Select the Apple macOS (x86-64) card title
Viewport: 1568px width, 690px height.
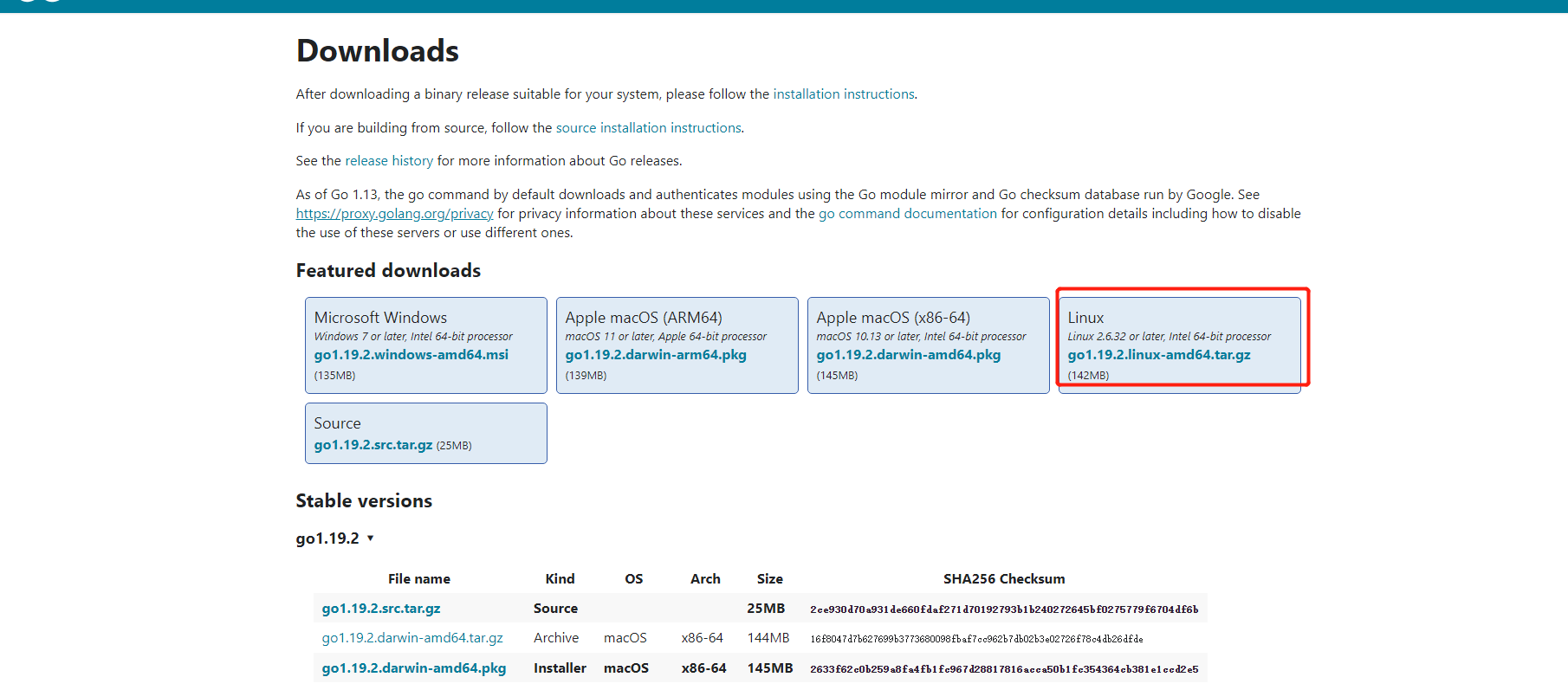893,317
